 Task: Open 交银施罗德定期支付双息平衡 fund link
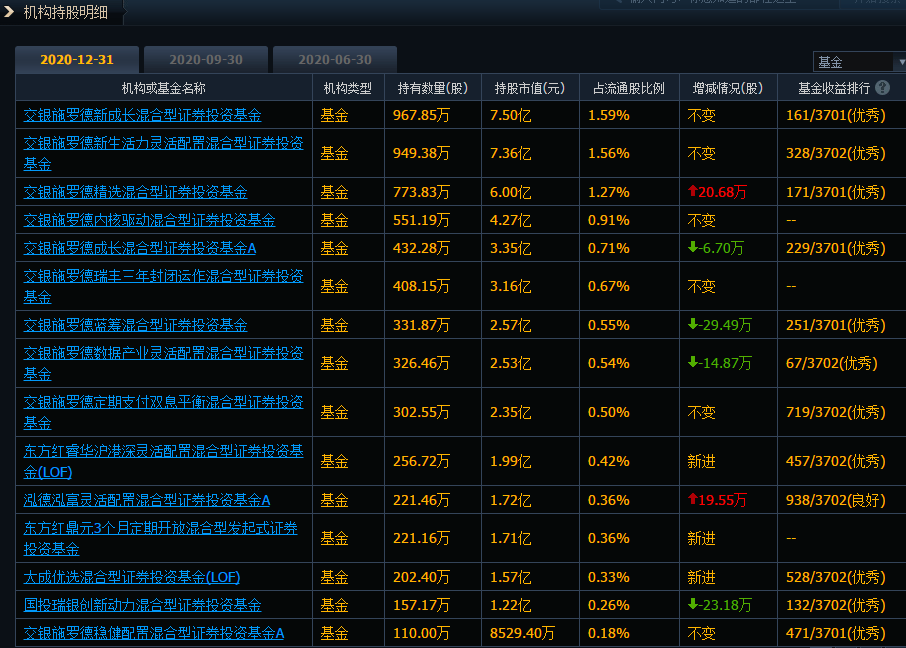click(164, 412)
